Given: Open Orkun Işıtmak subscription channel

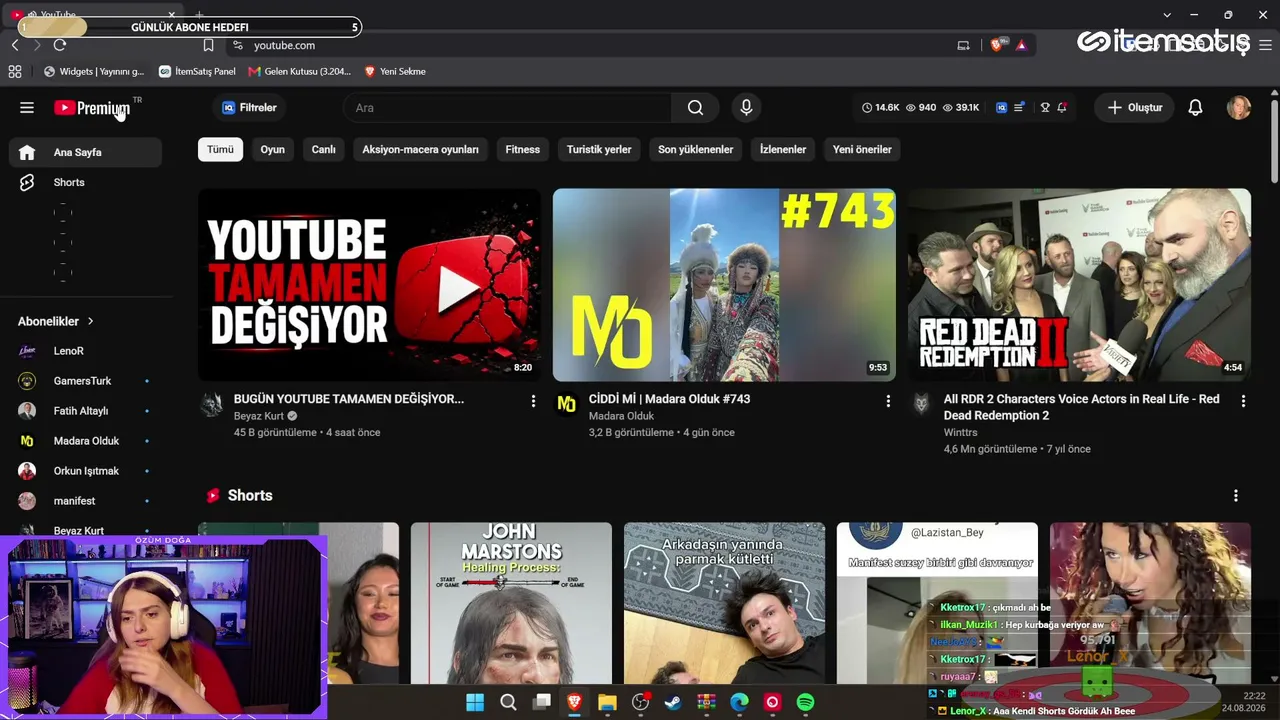Looking at the screenshot, I should click(x=86, y=471).
